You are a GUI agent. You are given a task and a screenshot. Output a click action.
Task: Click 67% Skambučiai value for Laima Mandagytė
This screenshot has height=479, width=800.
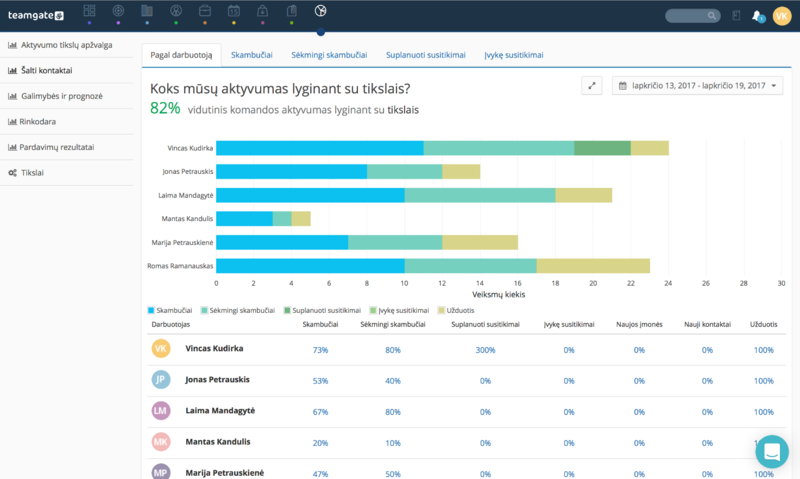[x=320, y=412]
